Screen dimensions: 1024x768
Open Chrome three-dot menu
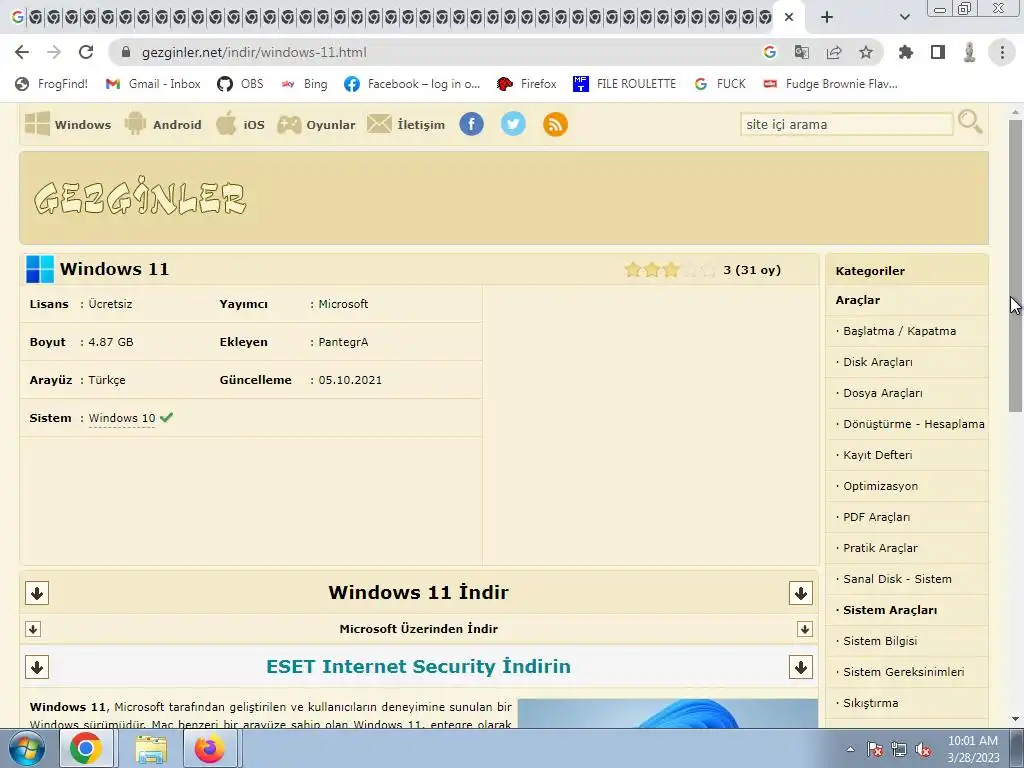(x=1002, y=52)
